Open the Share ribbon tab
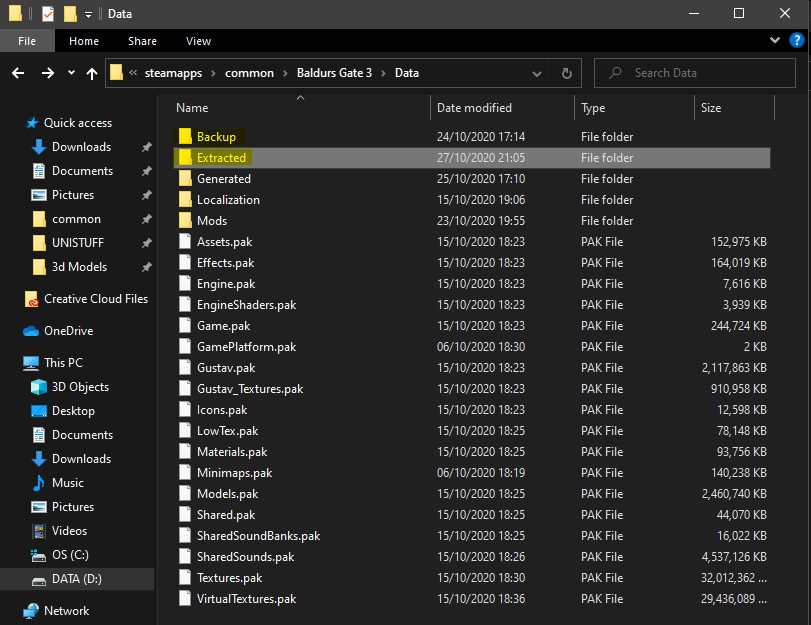 click(142, 41)
